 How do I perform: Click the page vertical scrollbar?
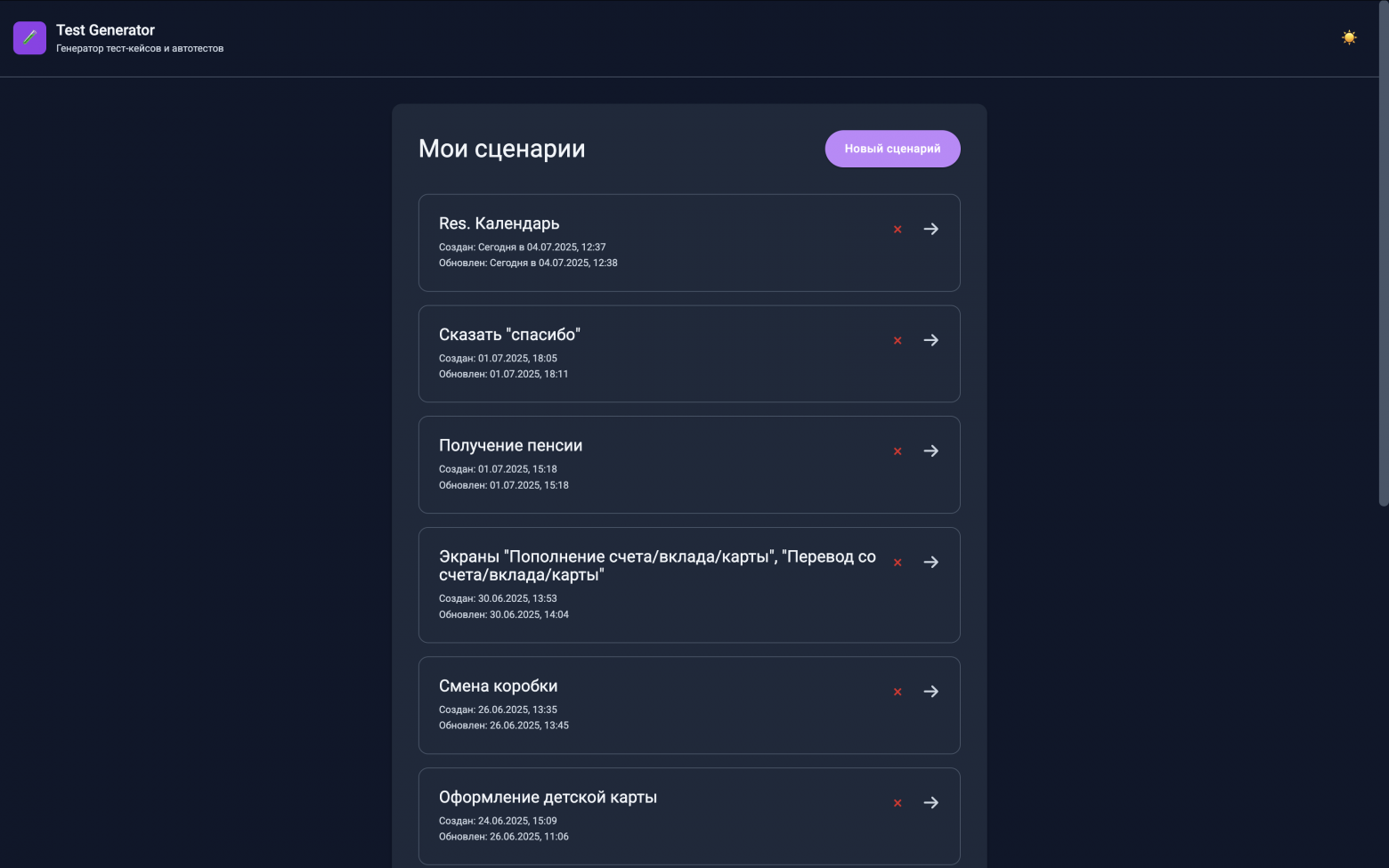(1383, 267)
